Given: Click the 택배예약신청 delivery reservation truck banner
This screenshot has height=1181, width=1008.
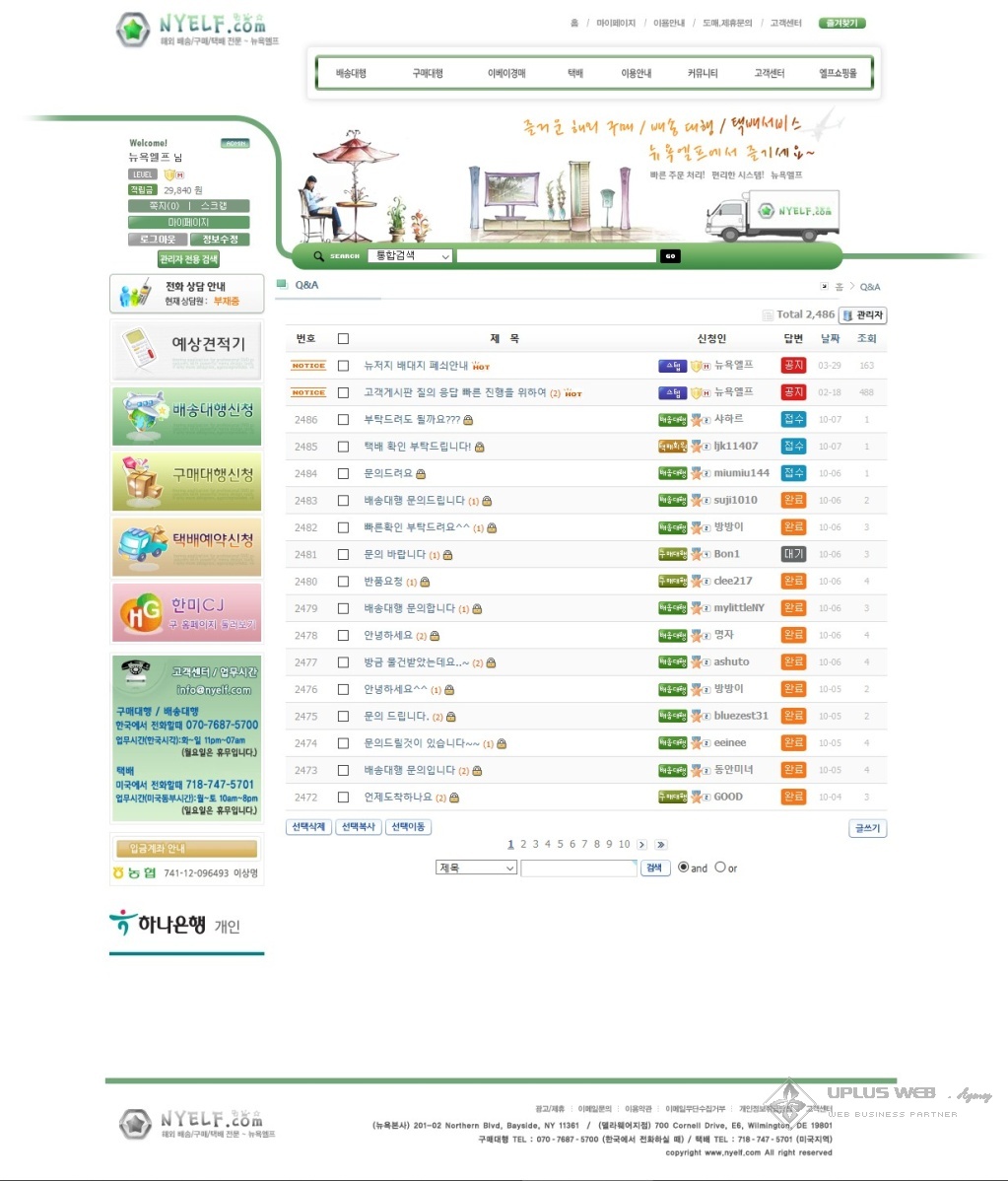Looking at the screenshot, I should click(185, 547).
